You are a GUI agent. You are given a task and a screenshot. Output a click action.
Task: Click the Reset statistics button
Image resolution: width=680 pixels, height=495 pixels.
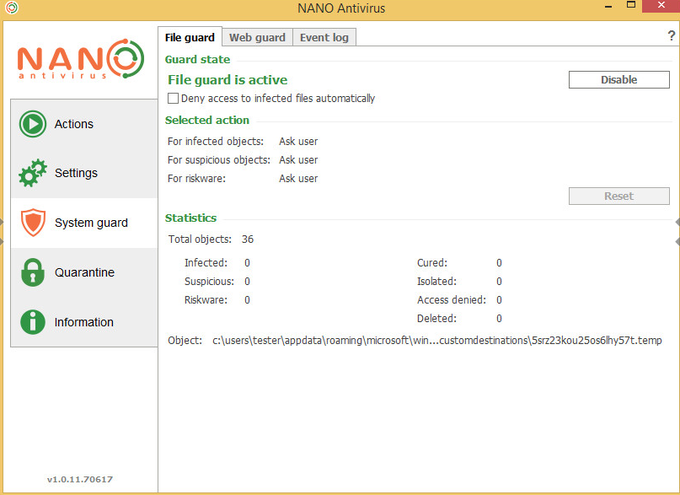coord(619,196)
